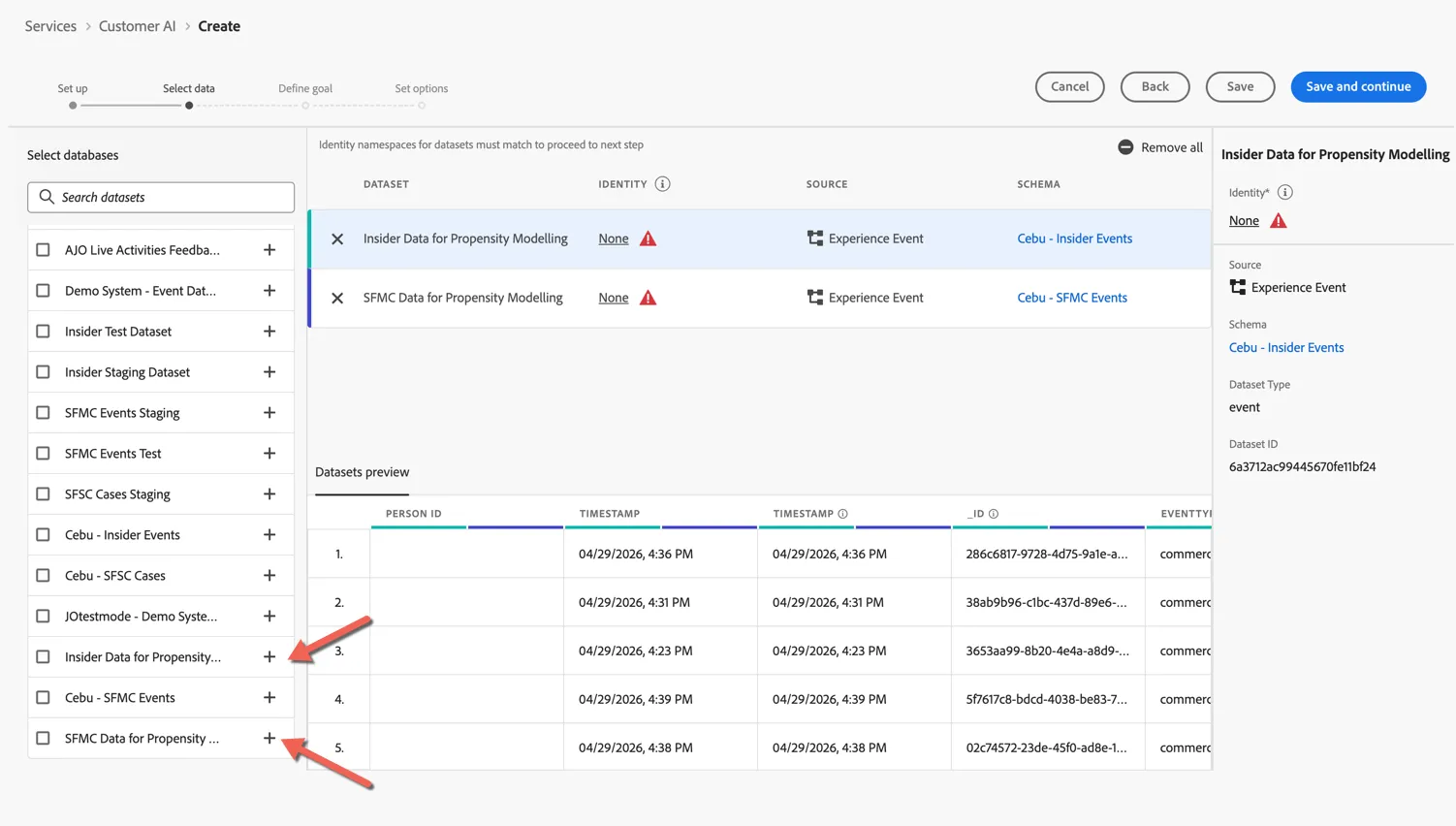The image size is (1456, 826).
Task: Tick the Cebu - SFSC Cases checkbox
Action: pyautogui.click(x=43, y=576)
